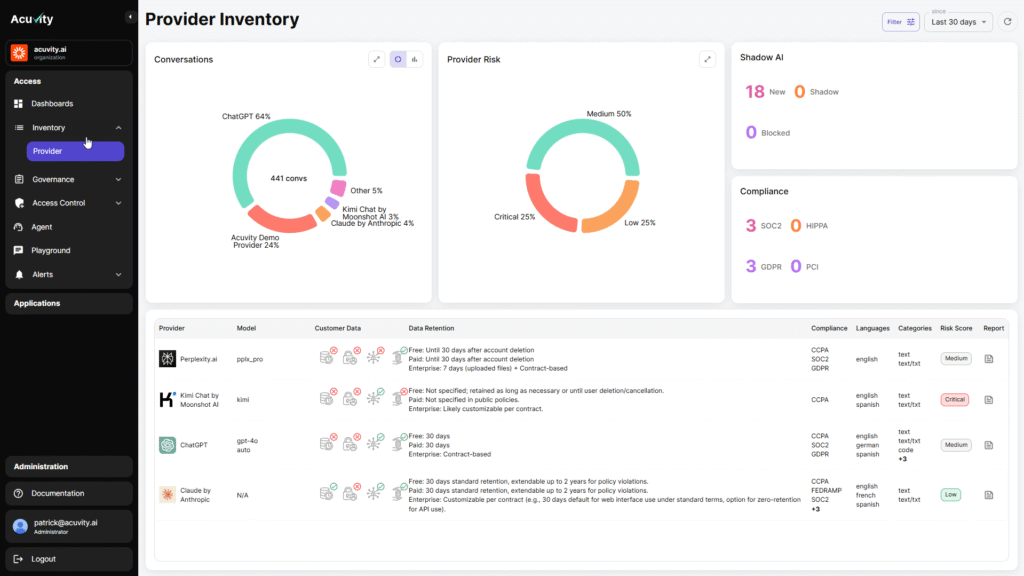Click the Low risk badge for Claude
1024x576 pixels.
951,494
